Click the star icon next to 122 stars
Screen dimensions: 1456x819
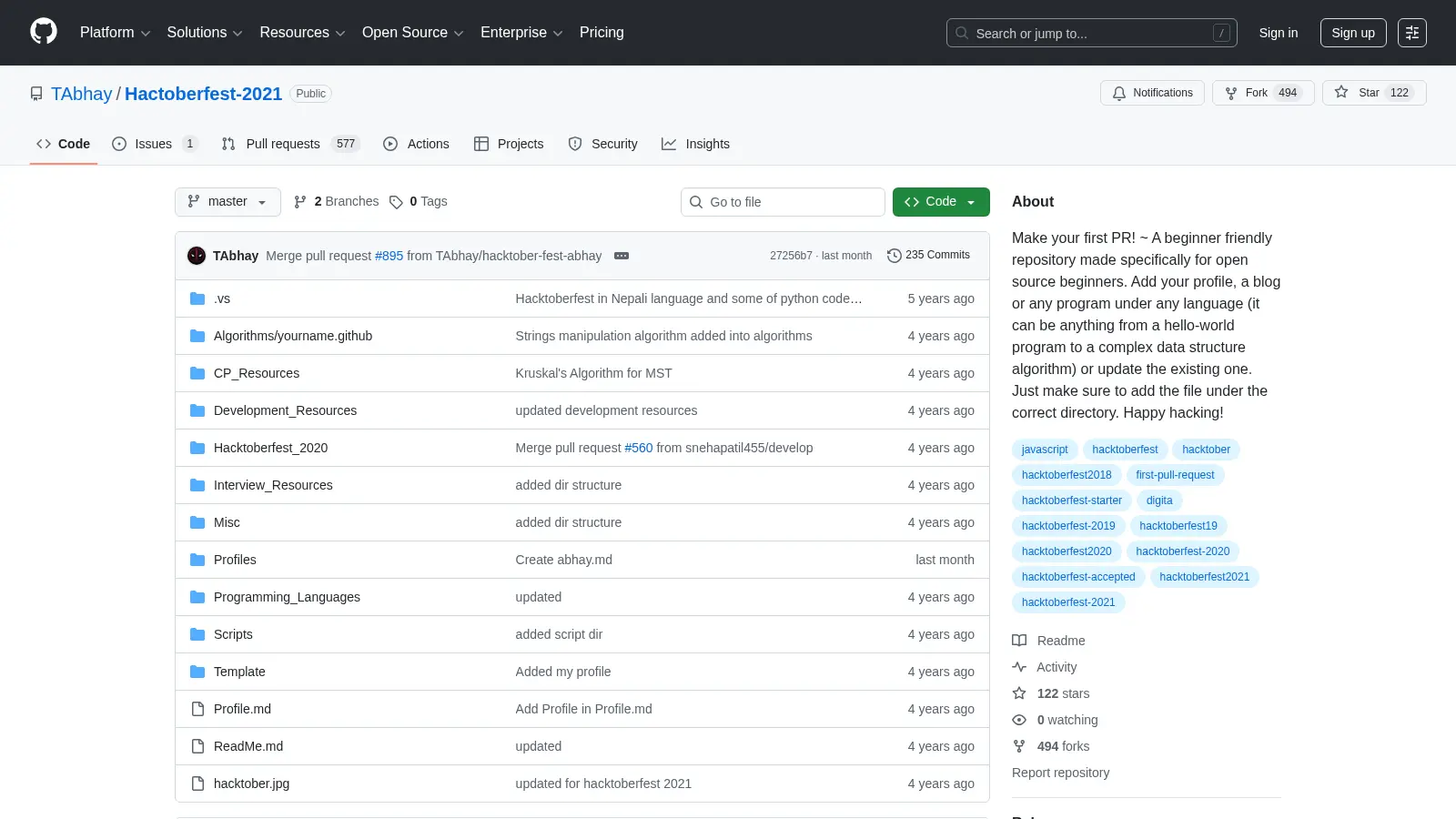point(1019,693)
